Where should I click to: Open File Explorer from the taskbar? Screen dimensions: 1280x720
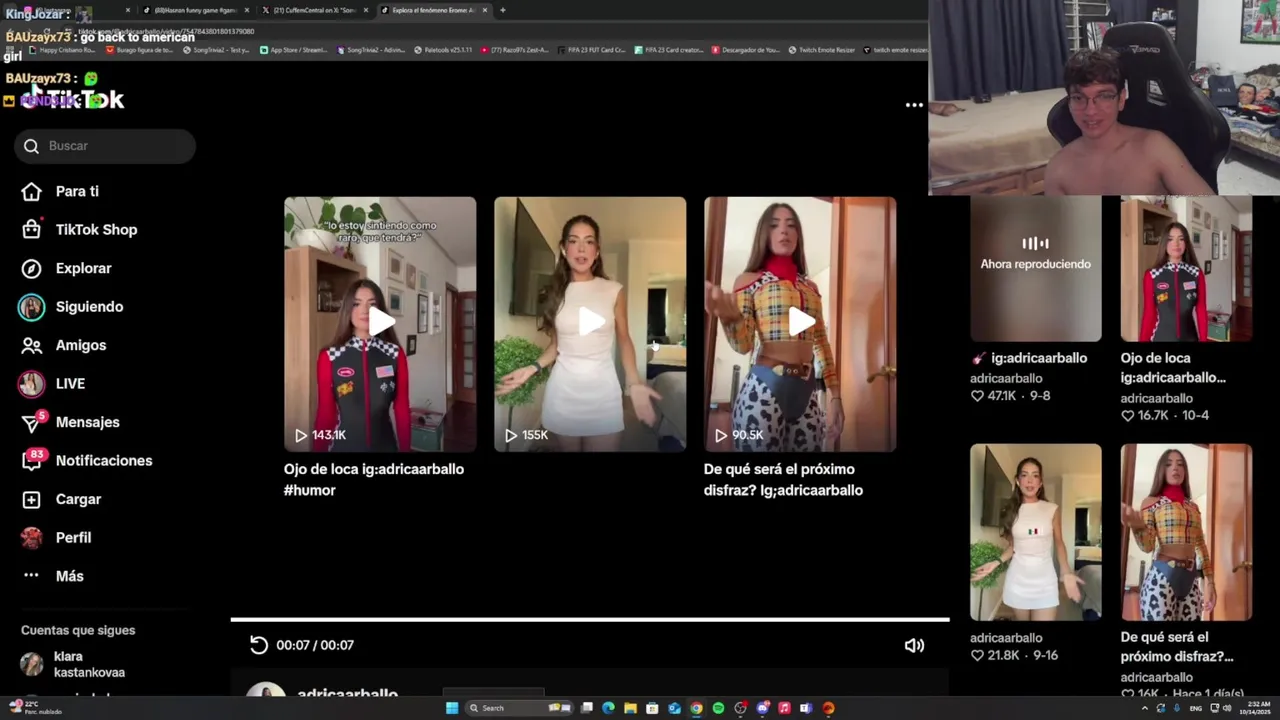[x=630, y=708]
